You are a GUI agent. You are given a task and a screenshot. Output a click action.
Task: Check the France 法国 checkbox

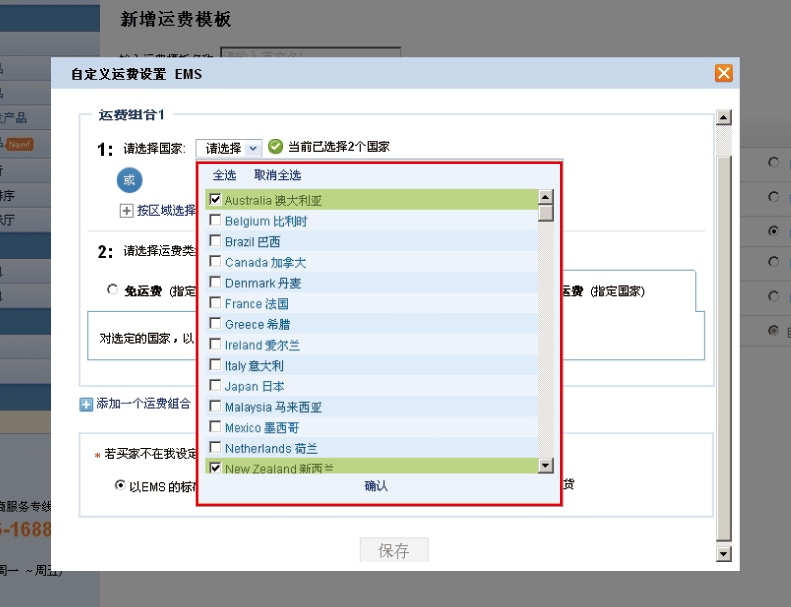tap(215, 303)
